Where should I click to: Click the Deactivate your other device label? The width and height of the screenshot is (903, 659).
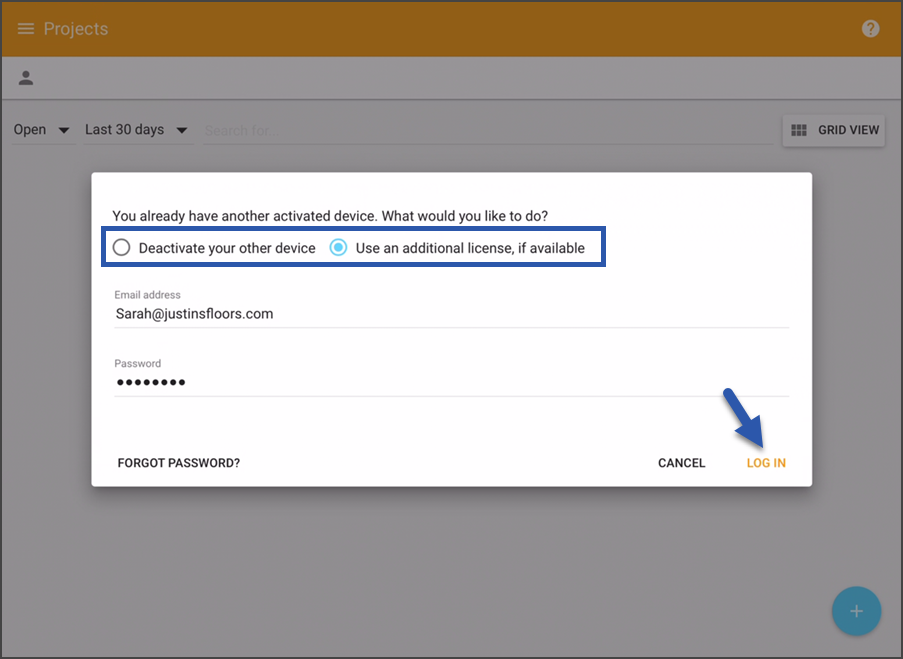[227, 248]
